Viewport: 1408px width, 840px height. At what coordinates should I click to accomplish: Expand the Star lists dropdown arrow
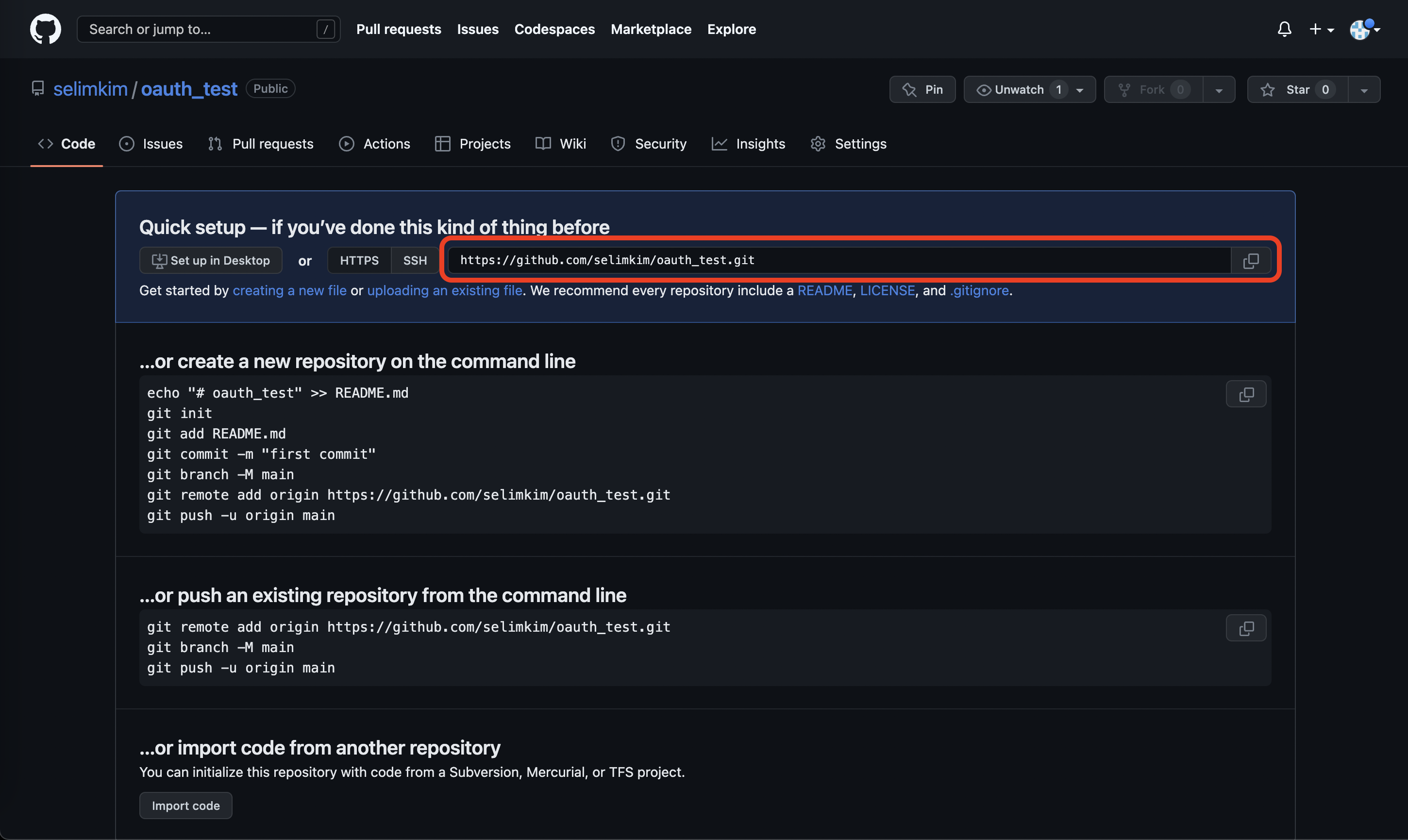(x=1364, y=90)
